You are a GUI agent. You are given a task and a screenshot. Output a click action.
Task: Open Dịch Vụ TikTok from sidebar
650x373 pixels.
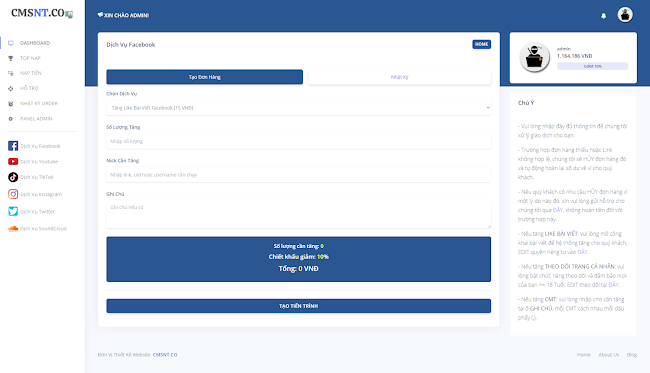(x=31, y=177)
